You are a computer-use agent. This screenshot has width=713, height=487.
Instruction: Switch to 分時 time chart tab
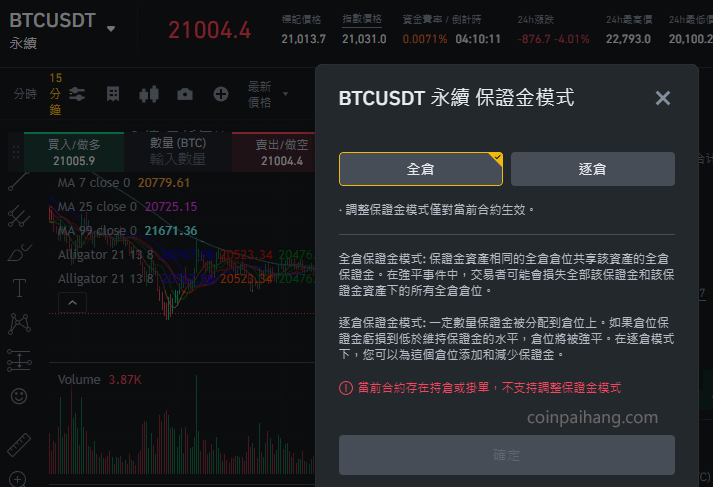(x=25, y=94)
